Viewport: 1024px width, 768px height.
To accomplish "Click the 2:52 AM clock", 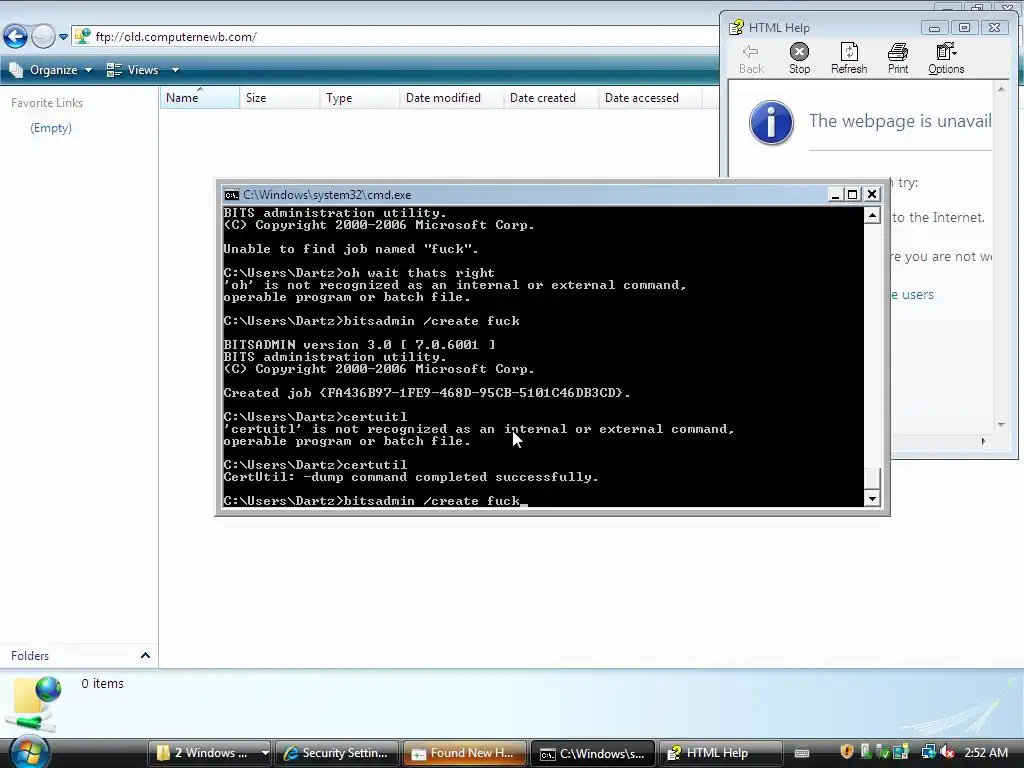I will (985, 752).
